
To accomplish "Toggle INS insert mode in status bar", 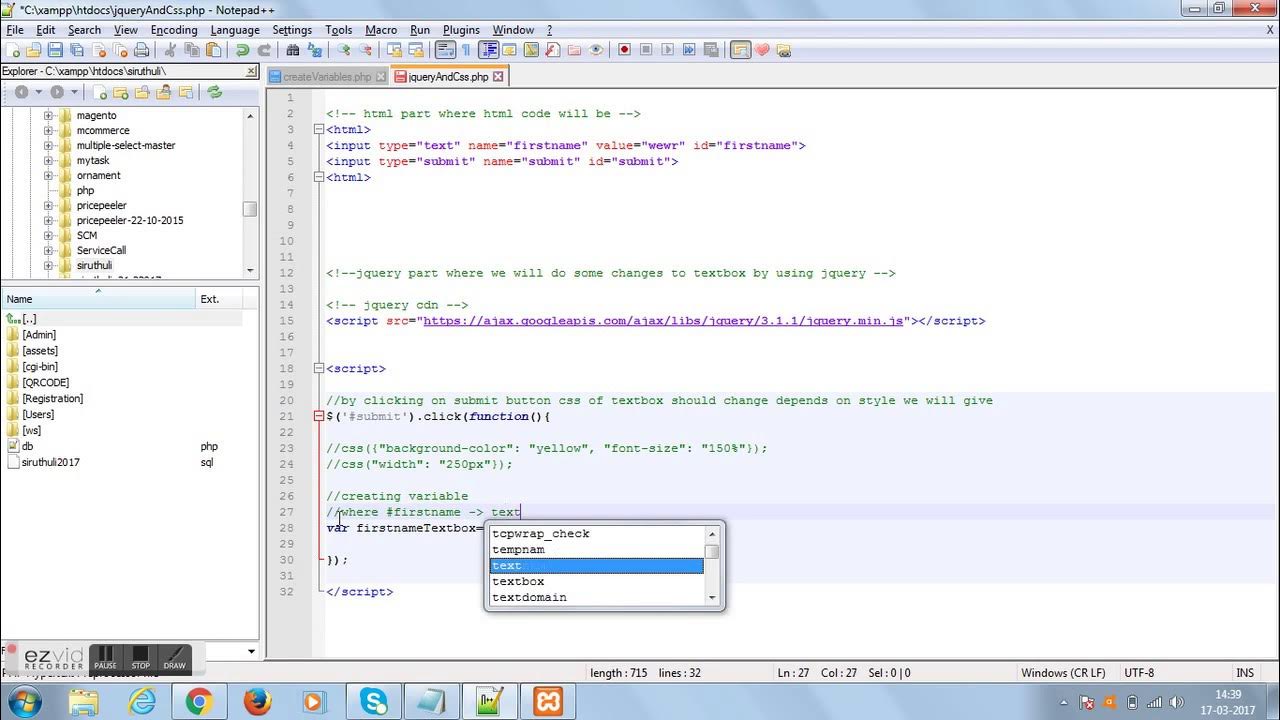I will pyautogui.click(x=1245, y=673).
